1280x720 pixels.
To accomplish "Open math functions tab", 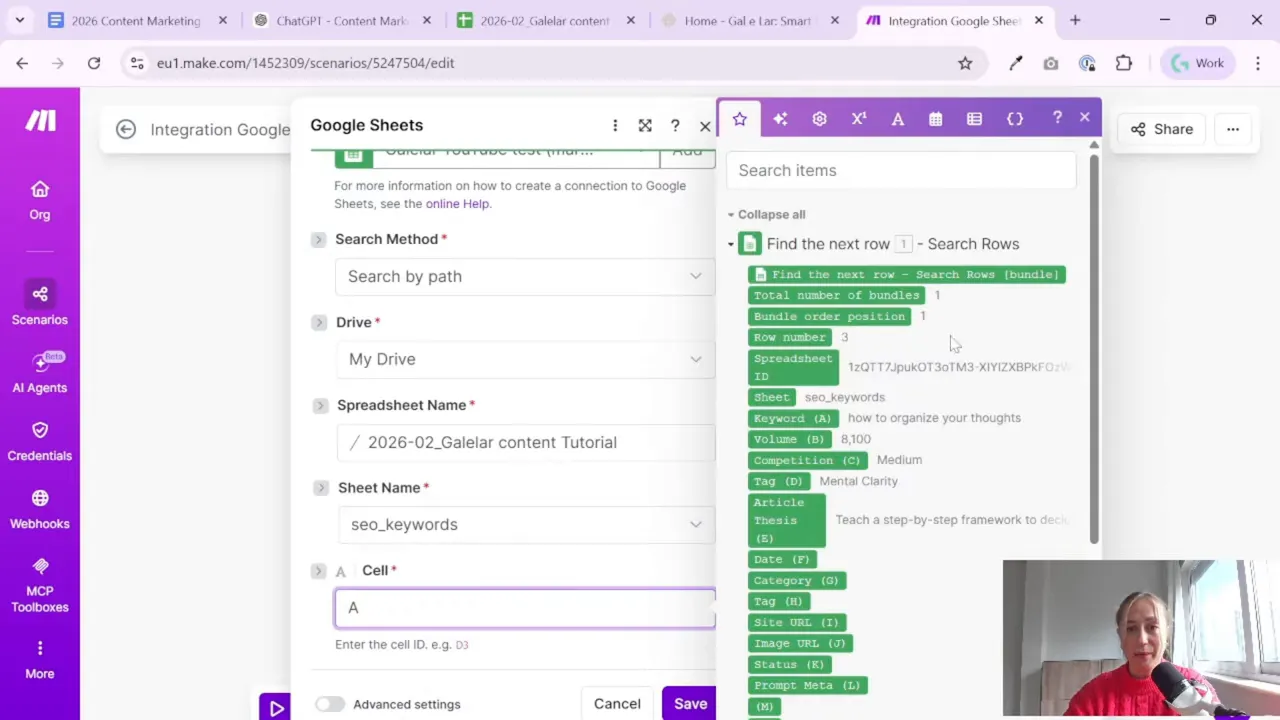I will [x=858, y=119].
